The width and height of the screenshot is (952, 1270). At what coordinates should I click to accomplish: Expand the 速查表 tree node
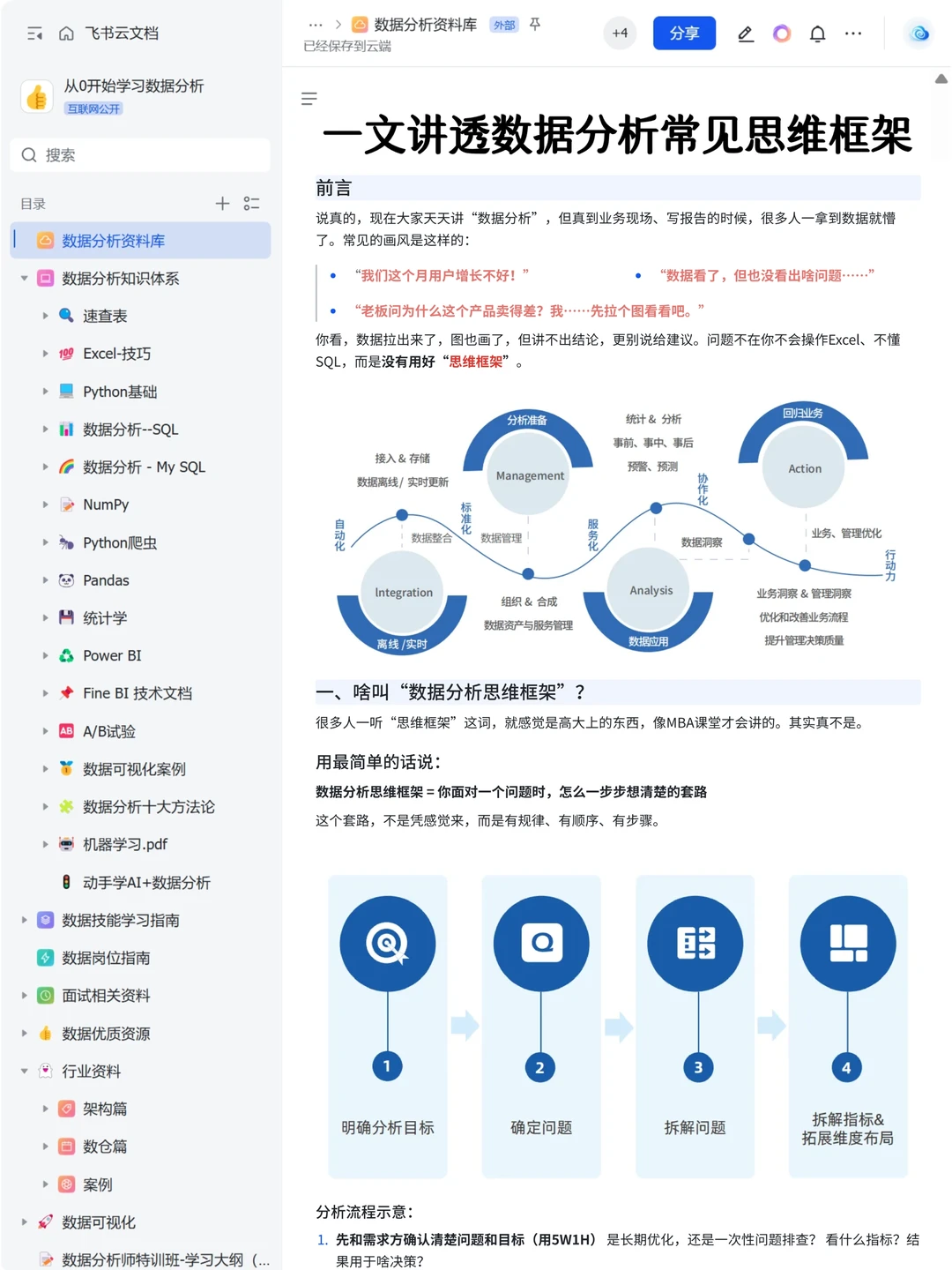click(x=45, y=316)
